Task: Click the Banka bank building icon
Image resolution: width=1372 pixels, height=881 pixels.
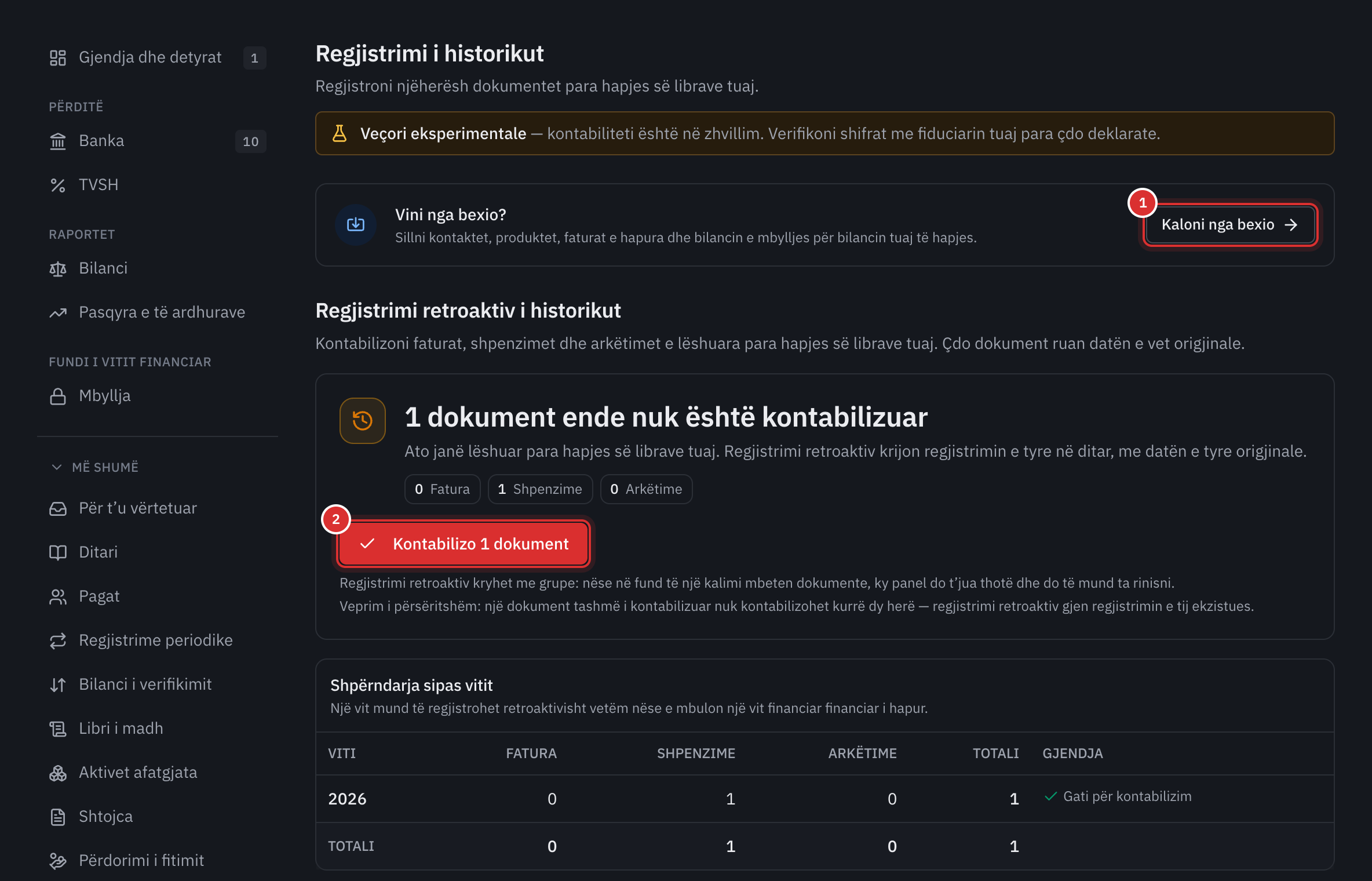Action: coord(58,141)
